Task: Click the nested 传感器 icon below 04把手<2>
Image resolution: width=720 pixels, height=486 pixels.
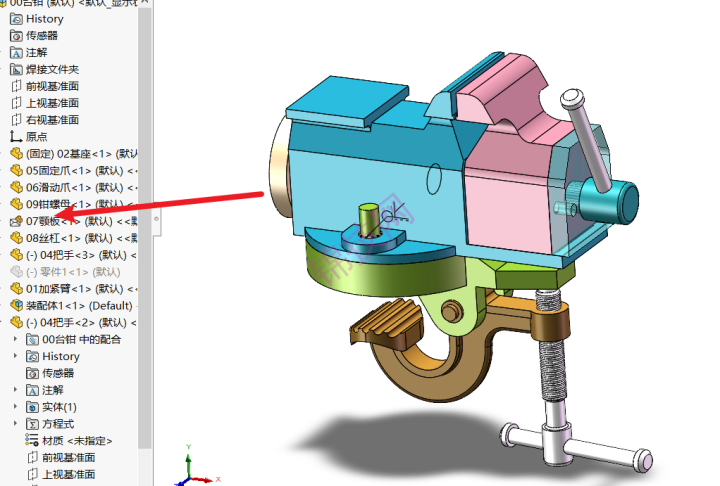Action: point(32,373)
